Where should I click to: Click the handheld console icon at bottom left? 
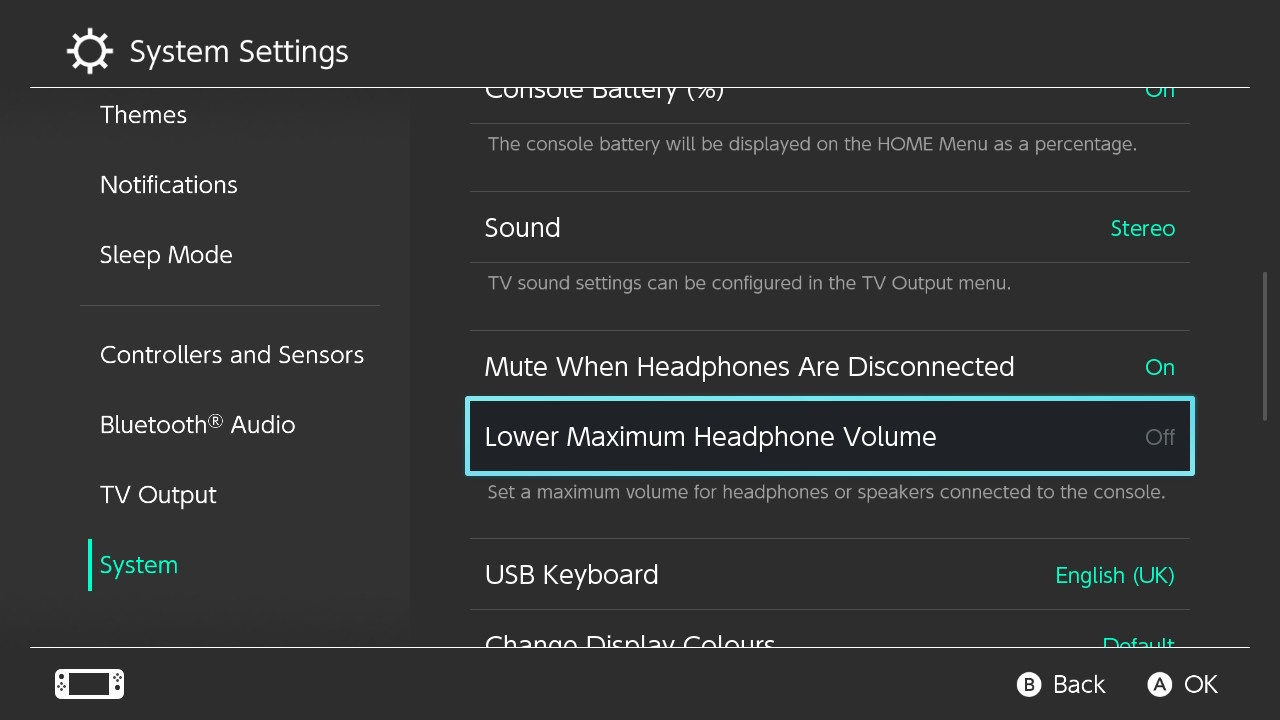point(89,684)
